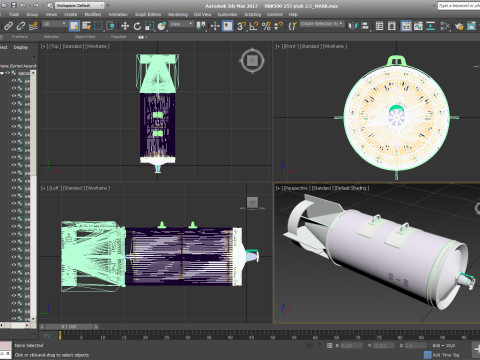Open the Create Selection Set dropdown

[321, 24]
